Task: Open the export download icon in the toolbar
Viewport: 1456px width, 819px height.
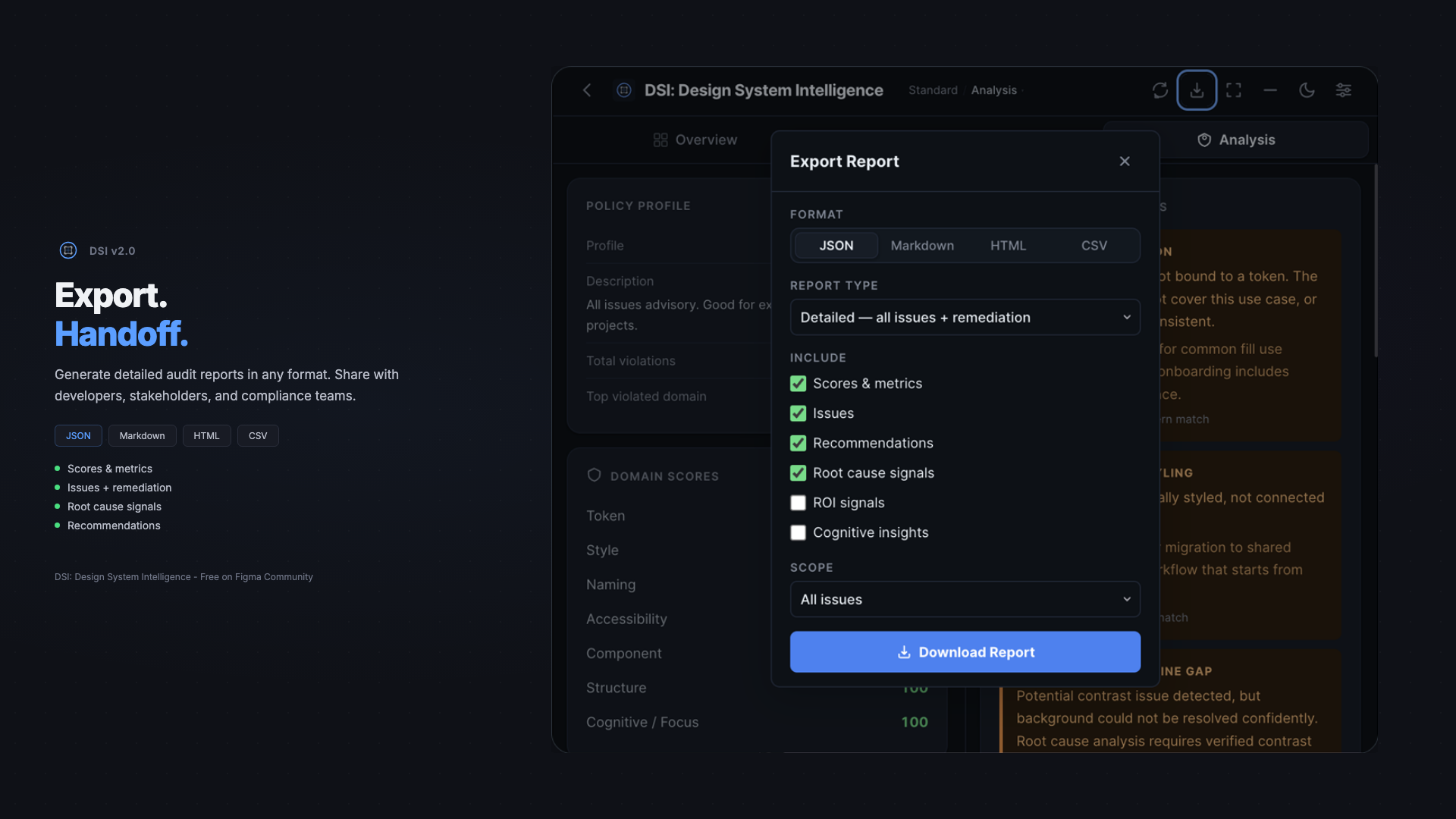Action: click(1197, 89)
